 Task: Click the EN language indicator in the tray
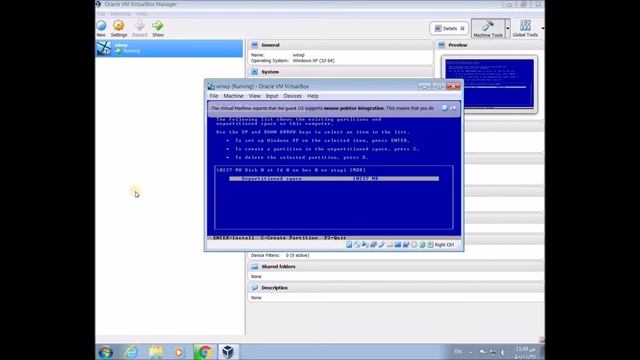(x=458, y=352)
